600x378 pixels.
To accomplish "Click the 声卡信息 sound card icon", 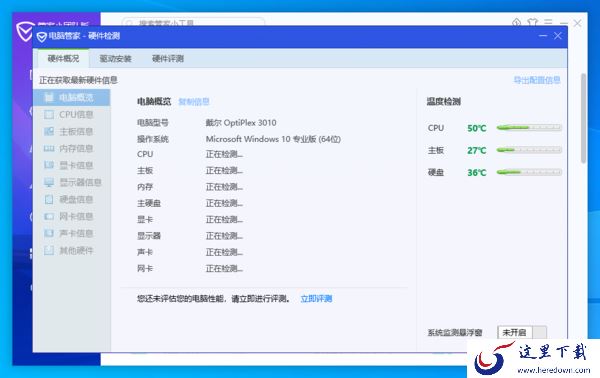I will tap(49, 233).
